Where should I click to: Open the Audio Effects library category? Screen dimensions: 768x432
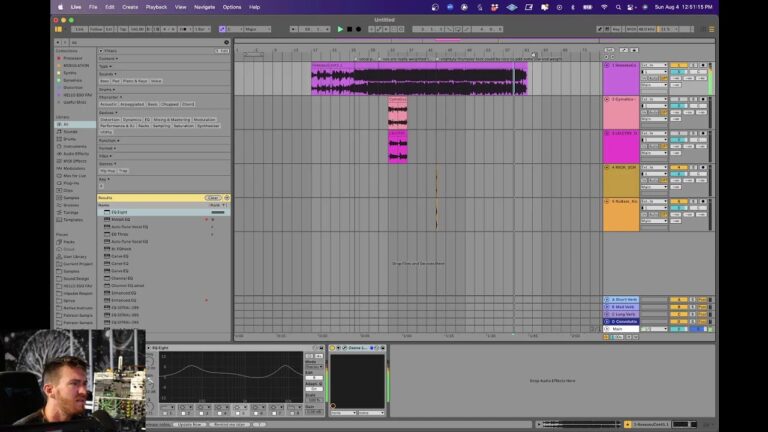point(76,153)
